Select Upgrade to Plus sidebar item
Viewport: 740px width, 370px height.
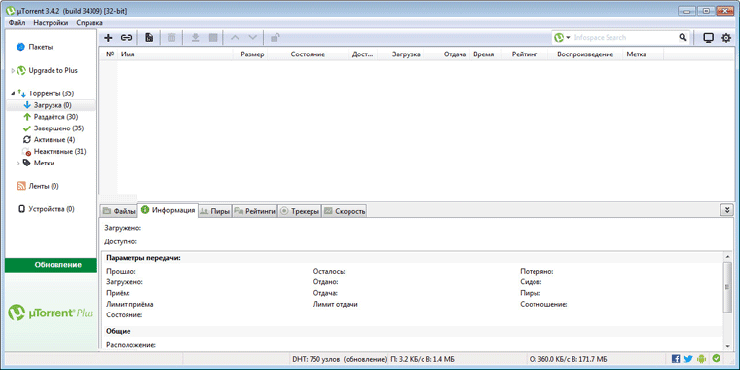(x=53, y=70)
